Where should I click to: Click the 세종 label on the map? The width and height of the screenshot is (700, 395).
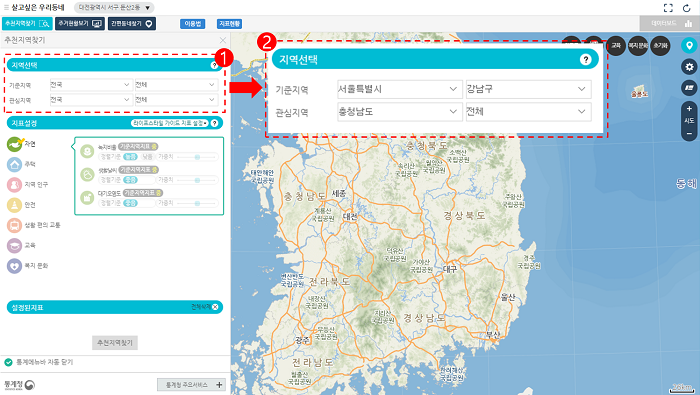pos(339,193)
